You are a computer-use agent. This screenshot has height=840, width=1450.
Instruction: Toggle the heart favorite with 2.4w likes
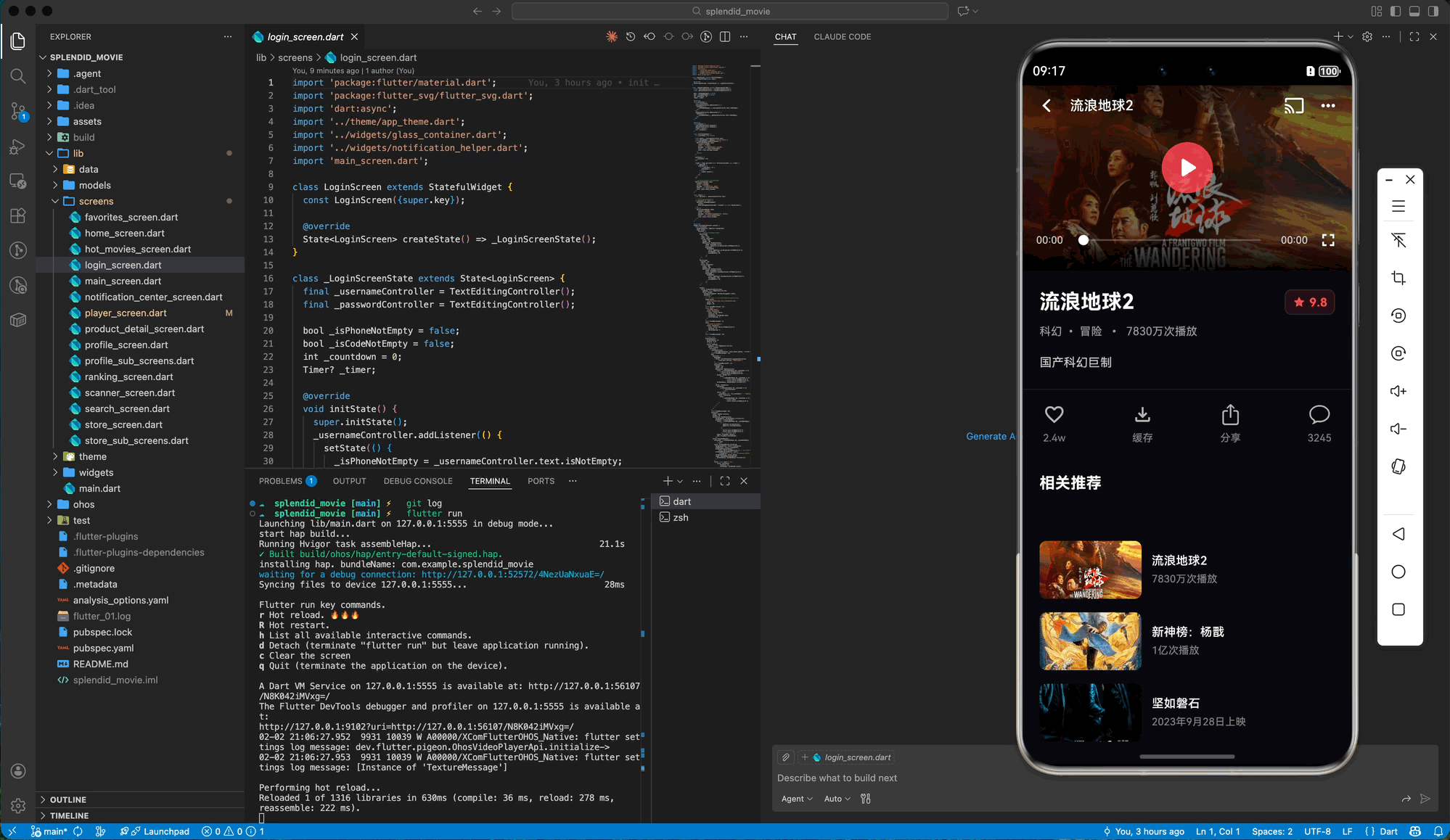tap(1054, 415)
